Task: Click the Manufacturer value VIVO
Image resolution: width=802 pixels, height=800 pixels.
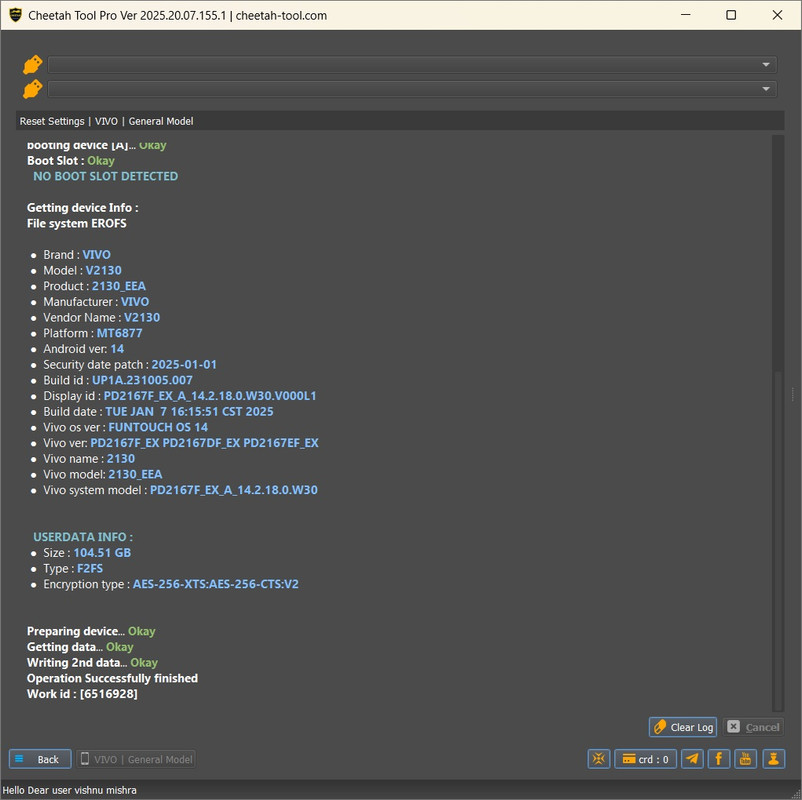Action: click(135, 302)
